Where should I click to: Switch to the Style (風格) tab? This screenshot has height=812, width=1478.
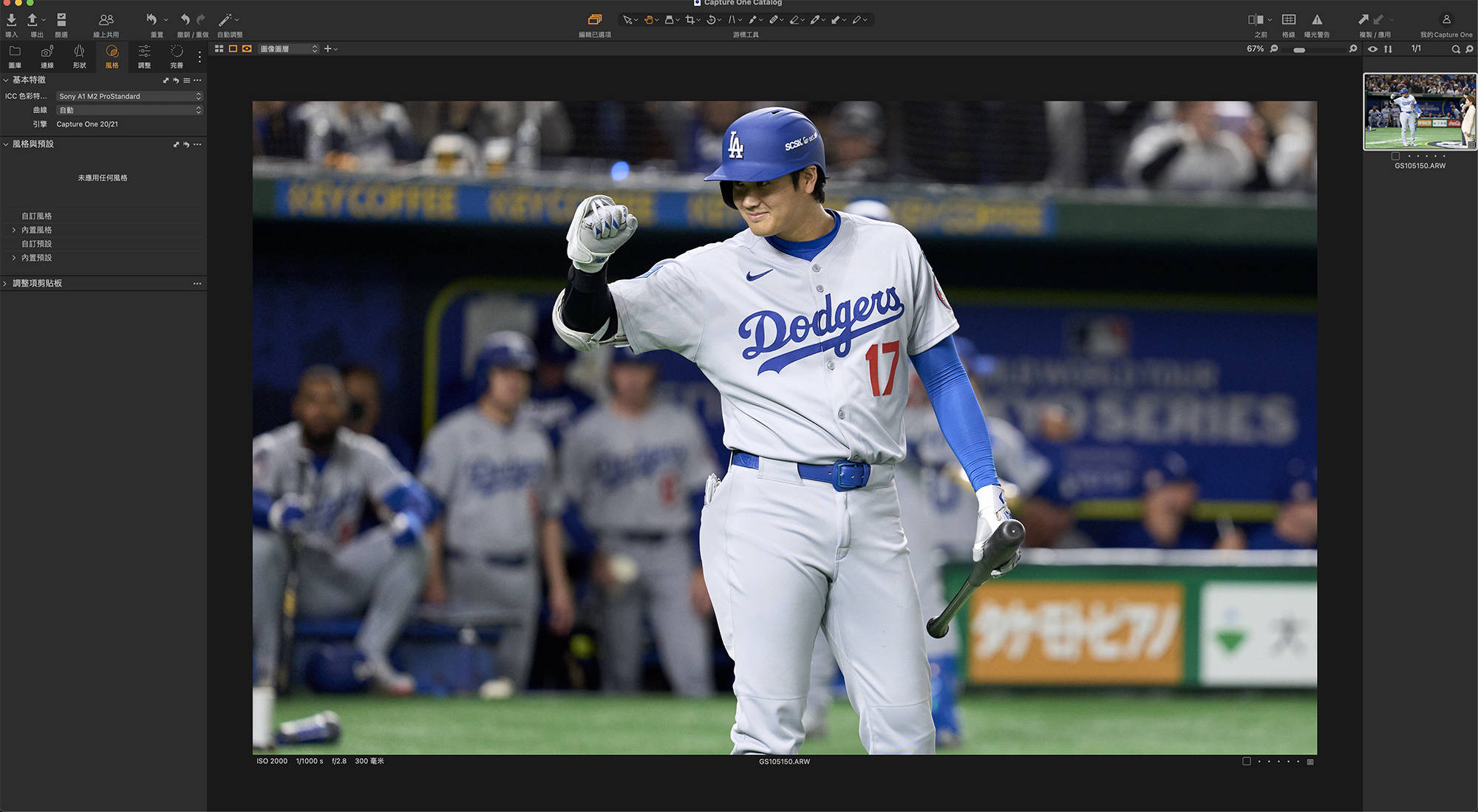[x=112, y=56]
